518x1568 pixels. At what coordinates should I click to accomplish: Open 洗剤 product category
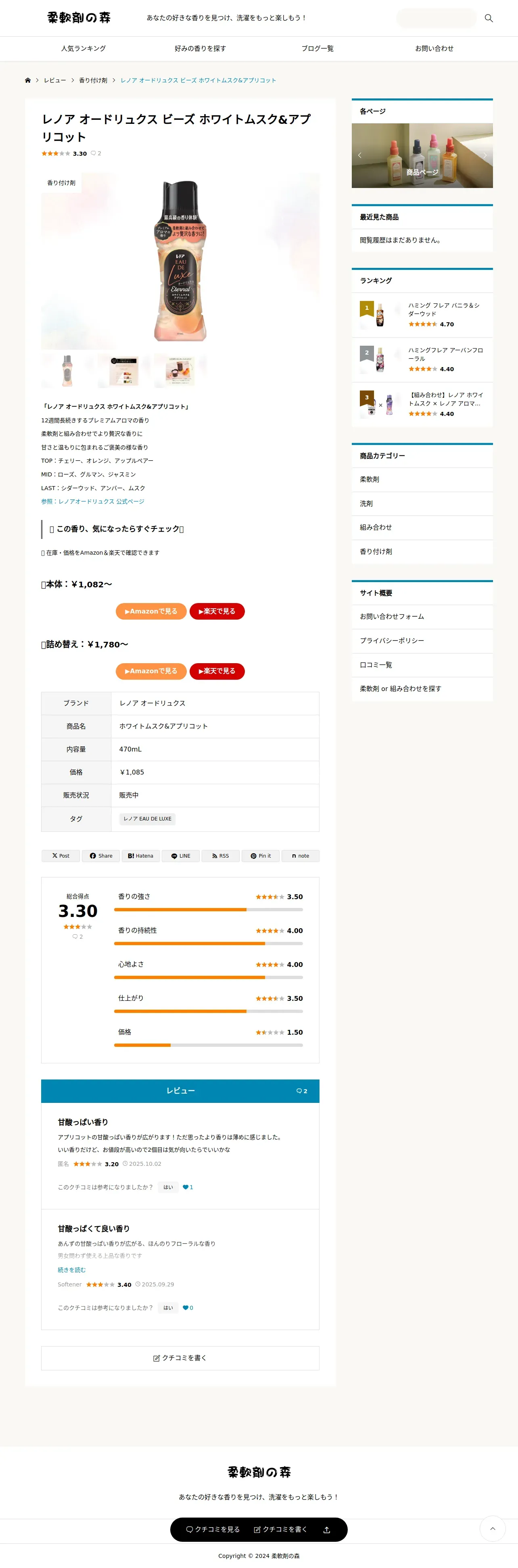click(x=422, y=504)
